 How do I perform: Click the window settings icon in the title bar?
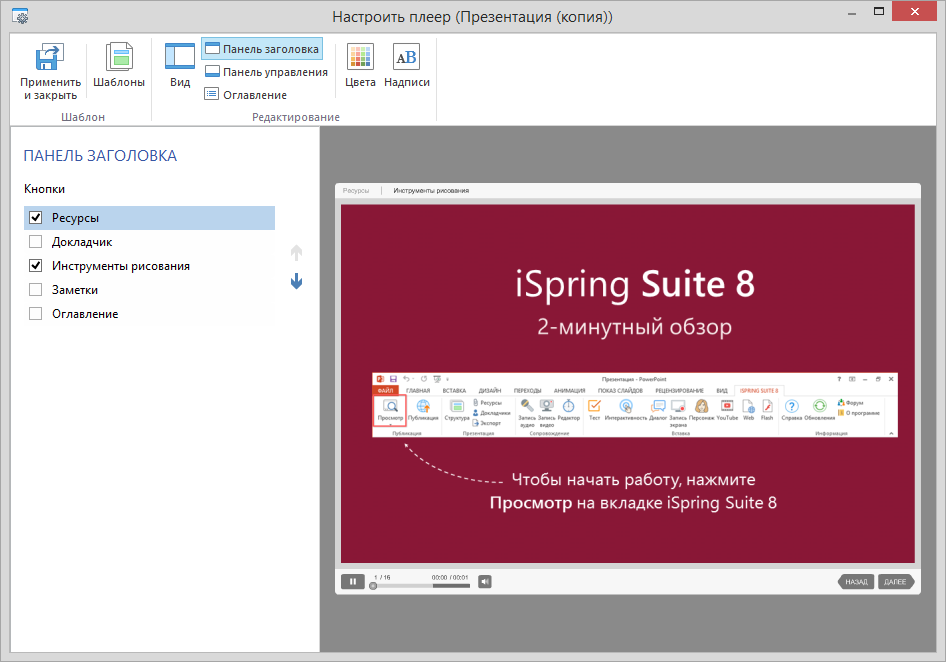[21, 16]
